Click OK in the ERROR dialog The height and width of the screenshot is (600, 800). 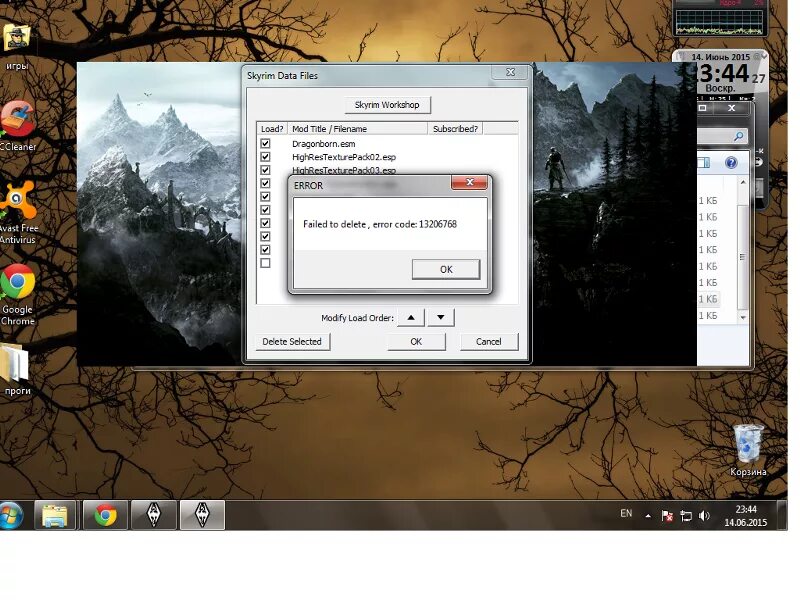(x=446, y=269)
